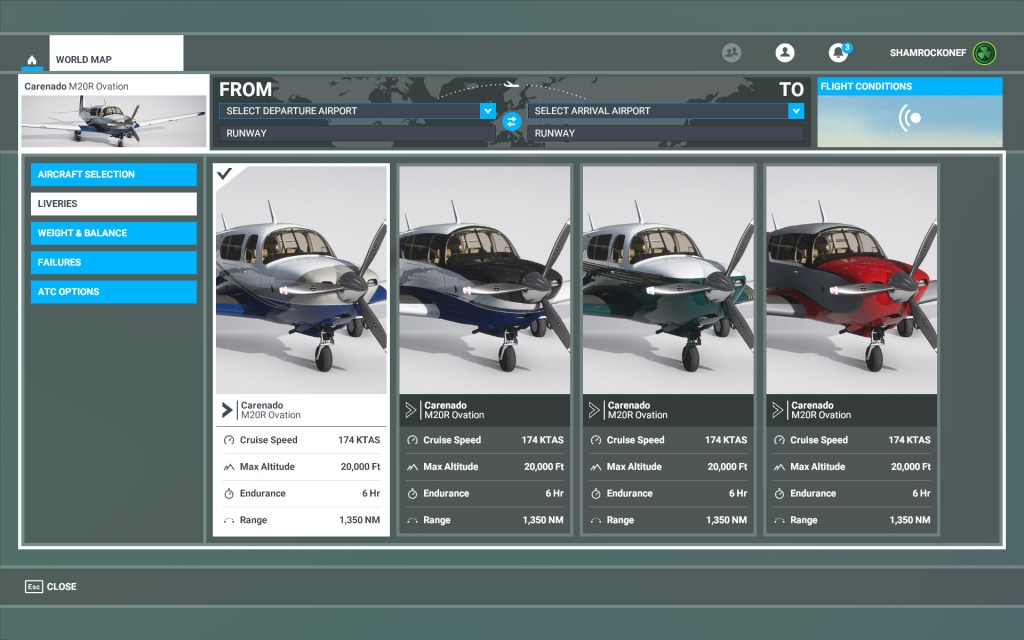Swap departure and arrival airports

pos(511,121)
